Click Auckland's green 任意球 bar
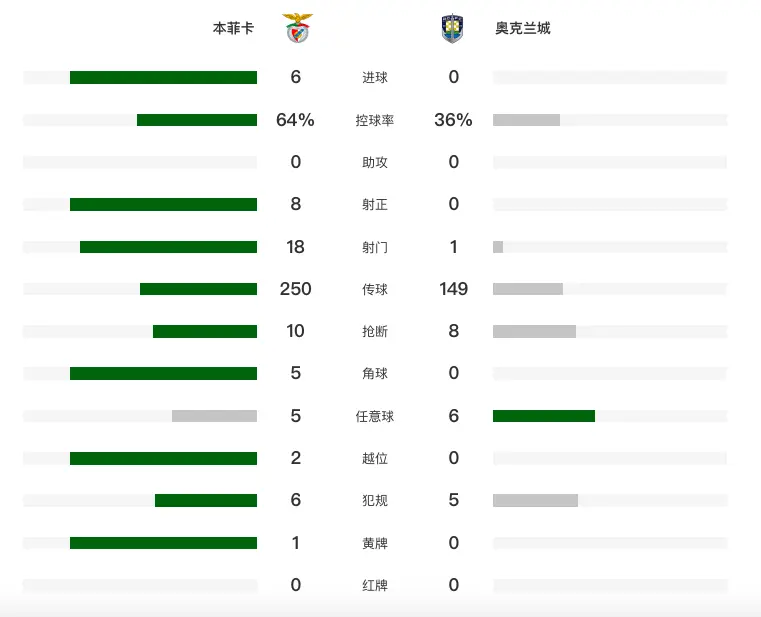 pyautogui.click(x=544, y=416)
